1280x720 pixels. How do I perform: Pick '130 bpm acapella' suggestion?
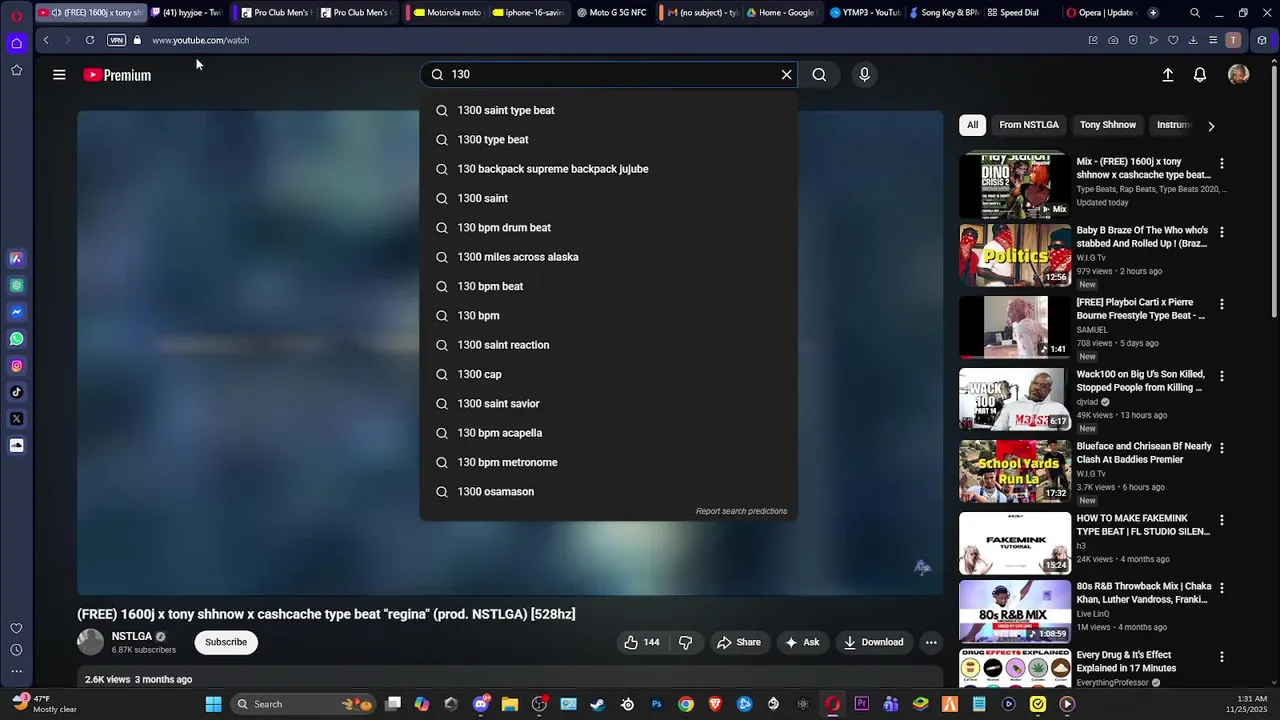[x=608, y=433]
